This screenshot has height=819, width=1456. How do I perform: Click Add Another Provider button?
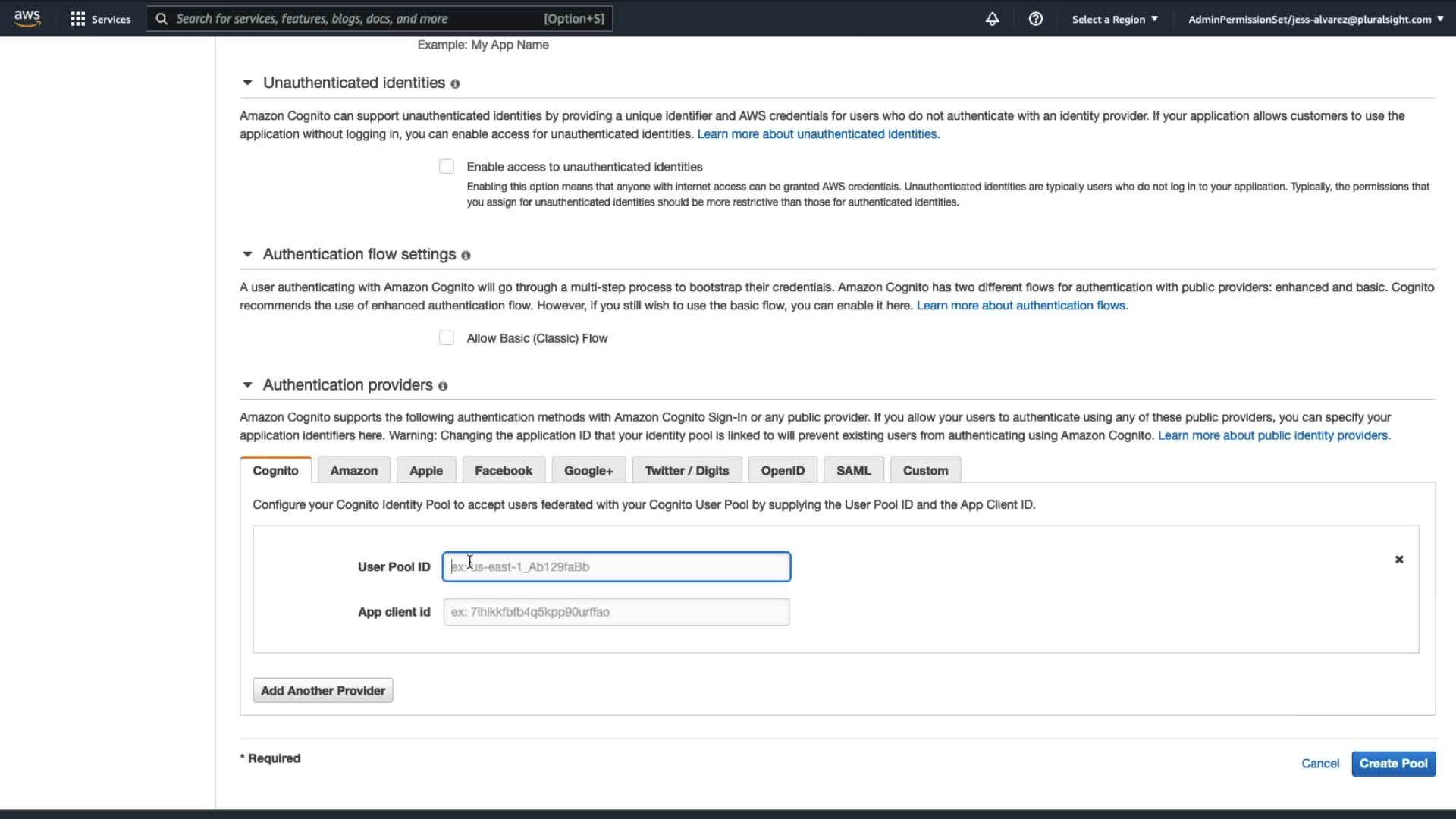click(323, 691)
